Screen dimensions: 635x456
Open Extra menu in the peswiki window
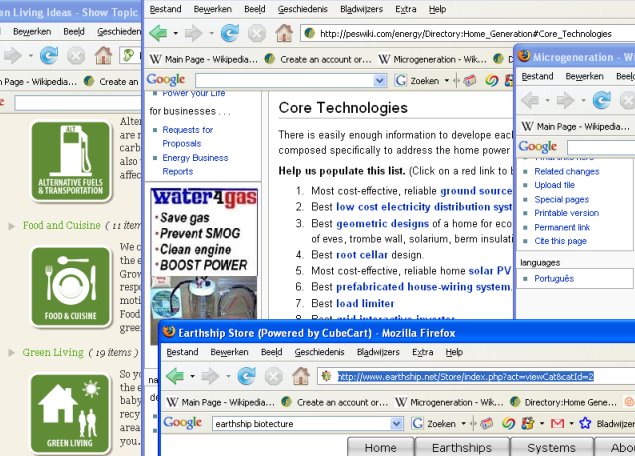pyautogui.click(x=405, y=9)
